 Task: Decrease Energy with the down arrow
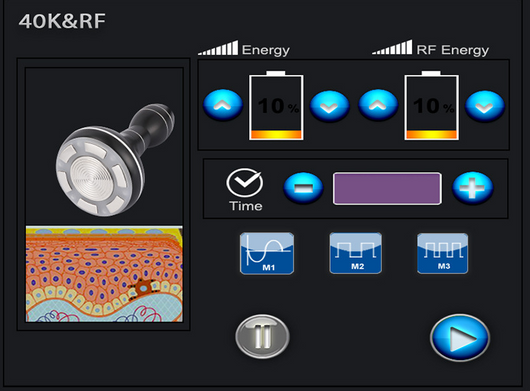click(x=330, y=106)
